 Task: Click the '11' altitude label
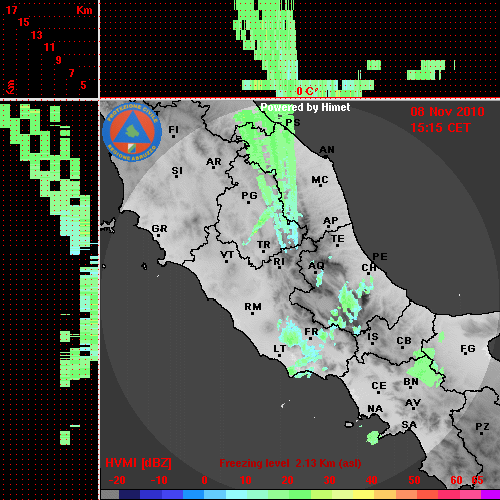(x=49, y=47)
